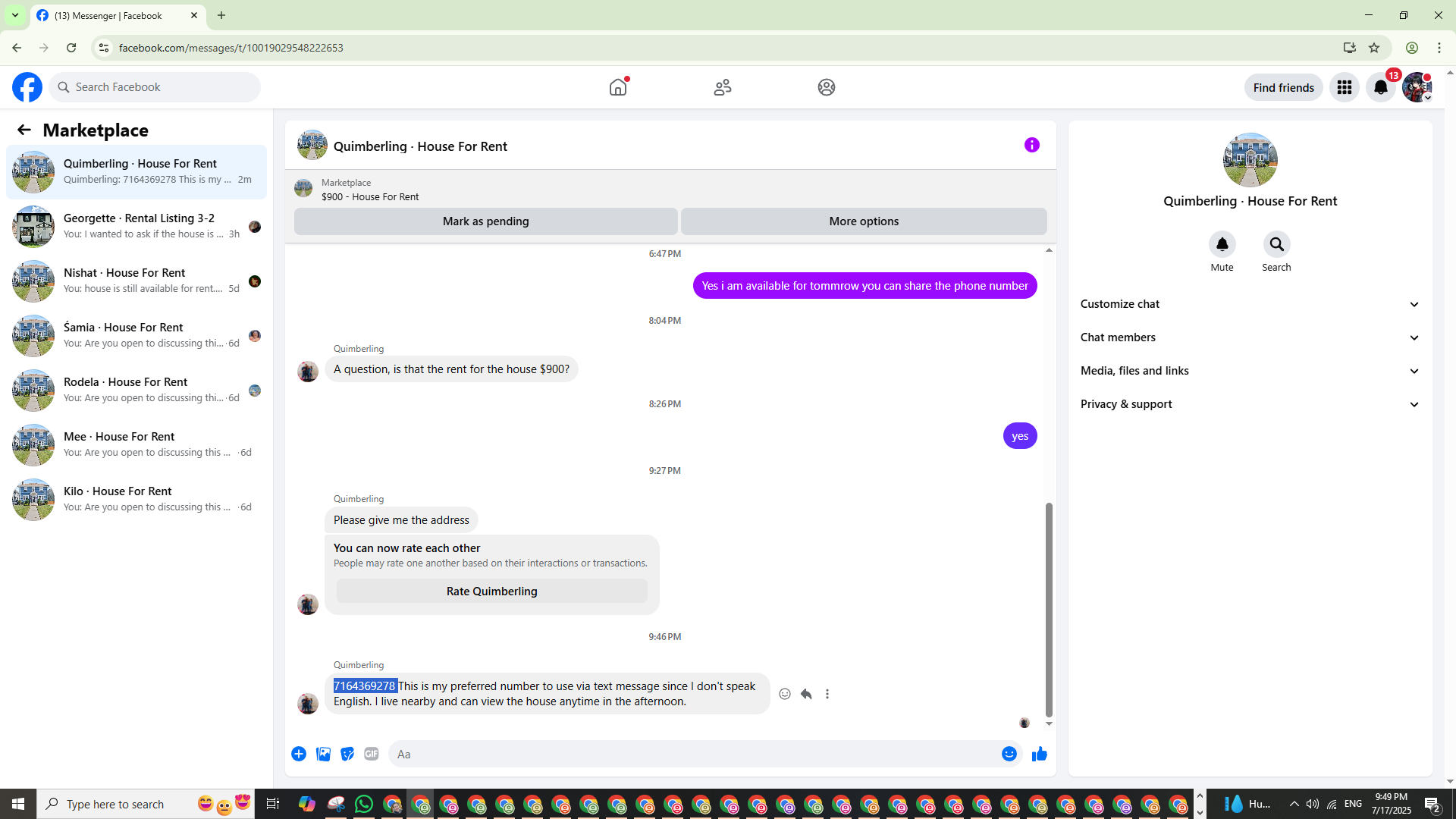
Task: Send a thumbs-up like
Action: click(x=1040, y=754)
